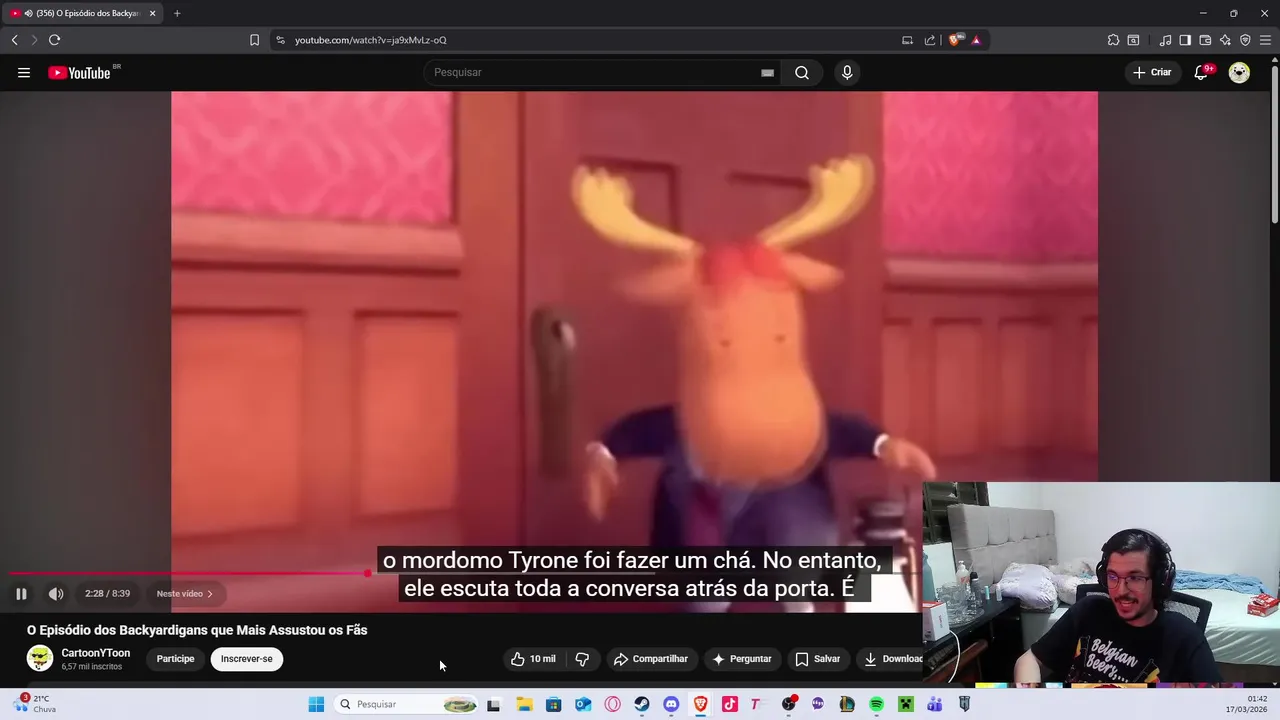Open YouTube notifications bell
1280x720 pixels.
1202,72
